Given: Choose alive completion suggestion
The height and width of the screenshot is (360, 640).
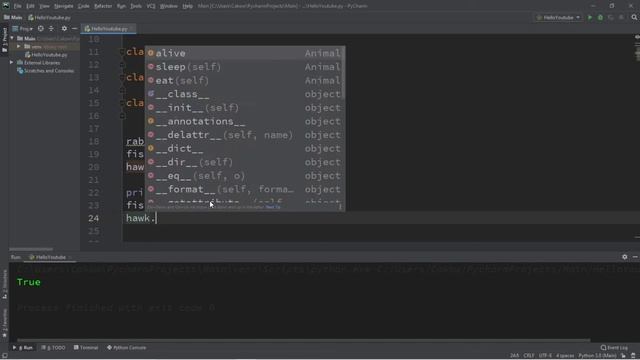Looking at the screenshot, I should [245, 53].
